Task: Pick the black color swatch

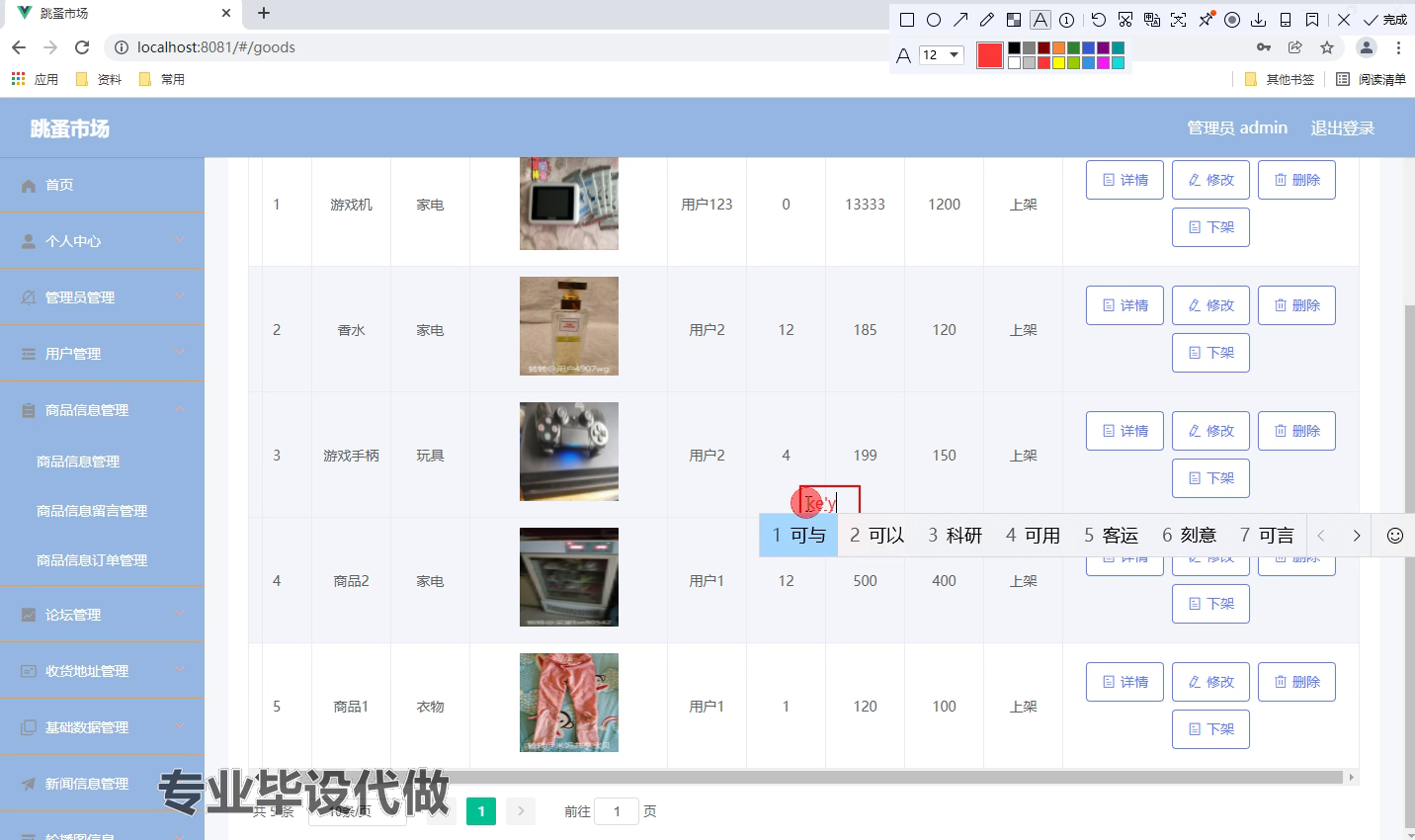Action: click(1014, 47)
